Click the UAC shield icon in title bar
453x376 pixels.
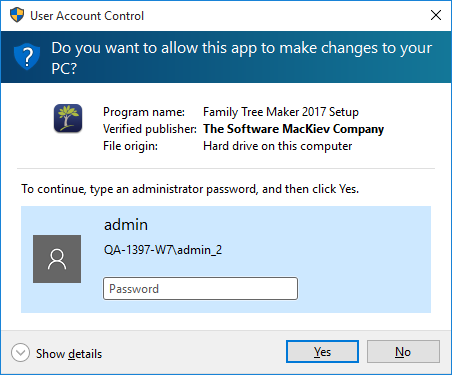[x=17, y=15]
